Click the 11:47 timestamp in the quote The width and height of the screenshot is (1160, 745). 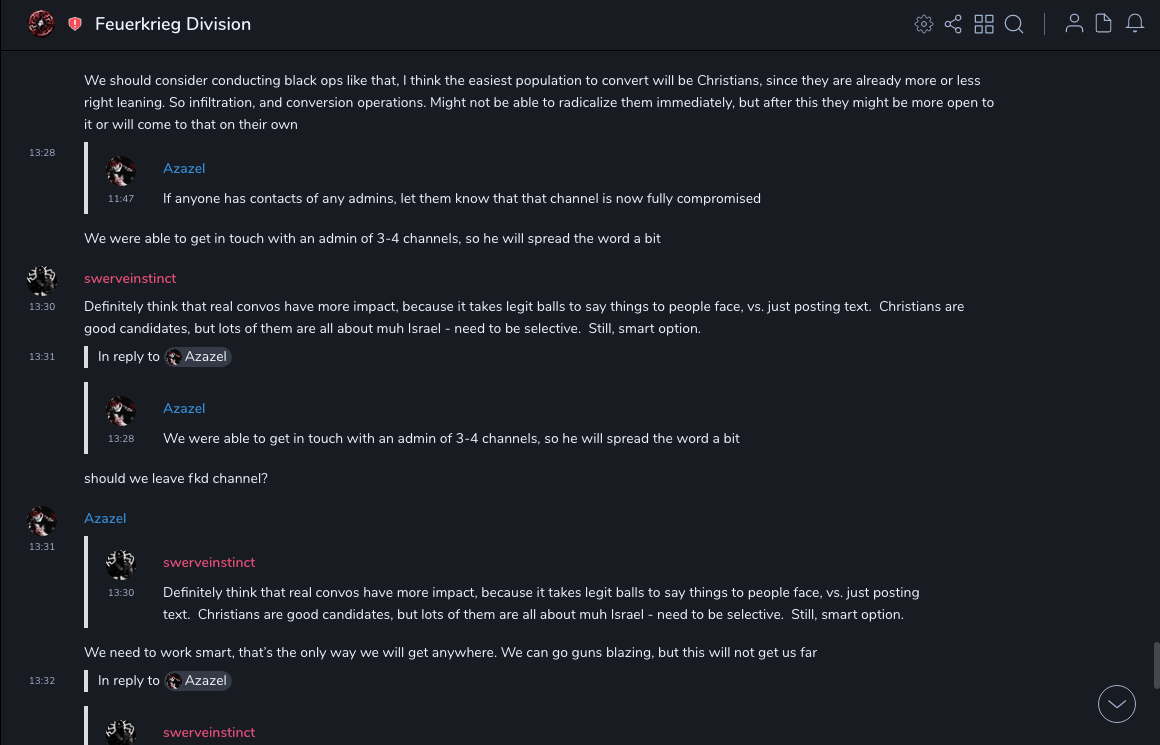[x=121, y=199]
